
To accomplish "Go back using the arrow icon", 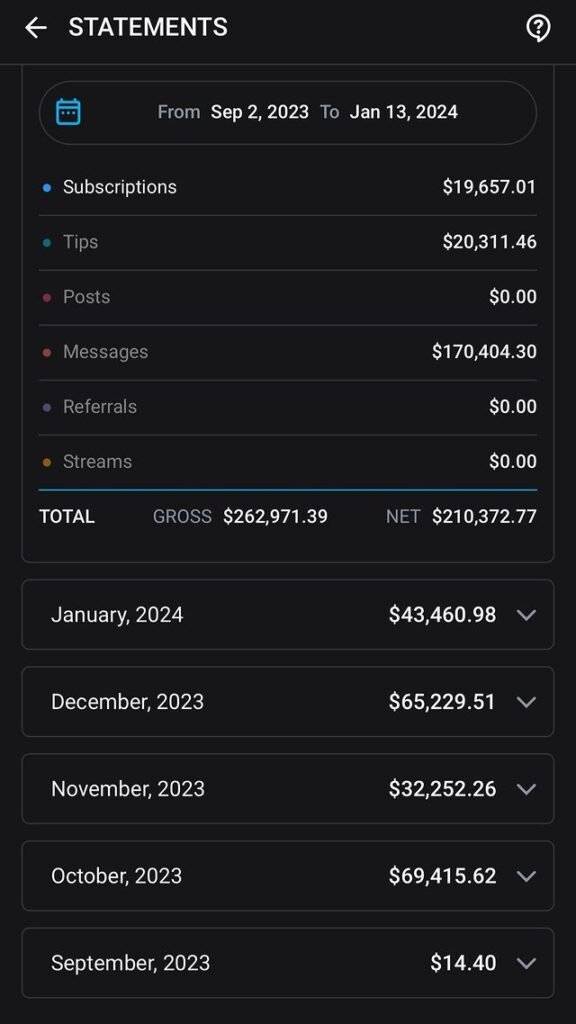I will point(35,27).
